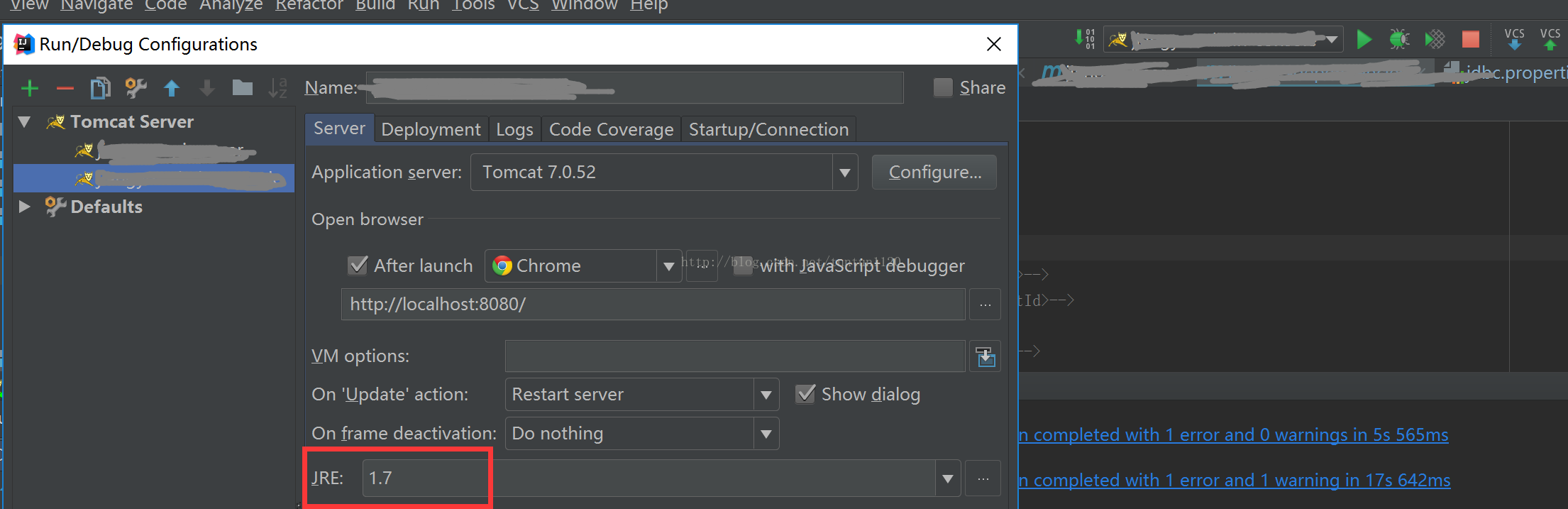Click the JRE field showing 1.7

(x=648, y=478)
